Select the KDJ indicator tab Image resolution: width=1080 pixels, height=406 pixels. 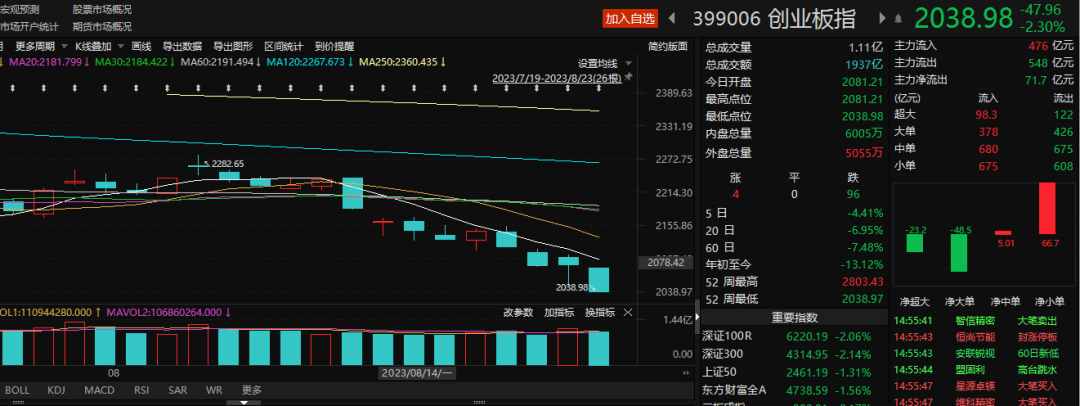pos(57,390)
